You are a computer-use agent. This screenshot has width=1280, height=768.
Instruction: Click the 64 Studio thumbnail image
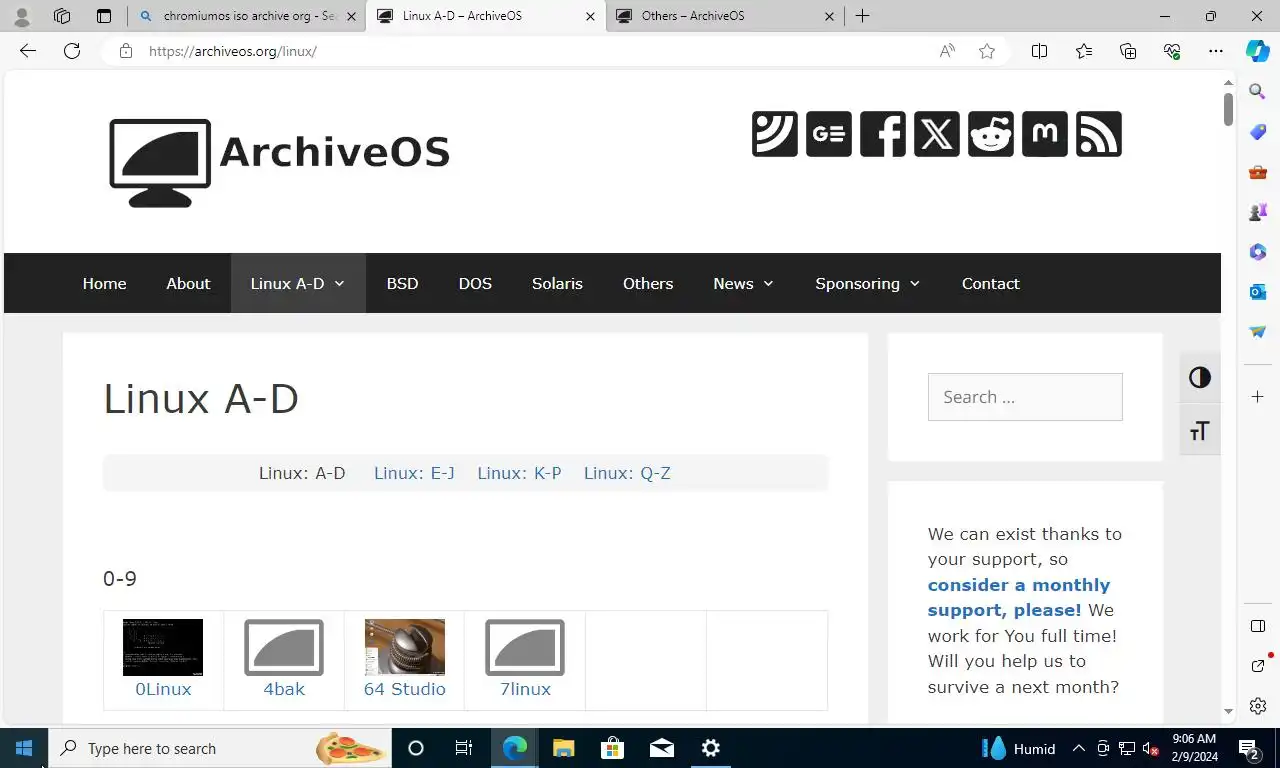pyautogui.click(x=405, y=647)
